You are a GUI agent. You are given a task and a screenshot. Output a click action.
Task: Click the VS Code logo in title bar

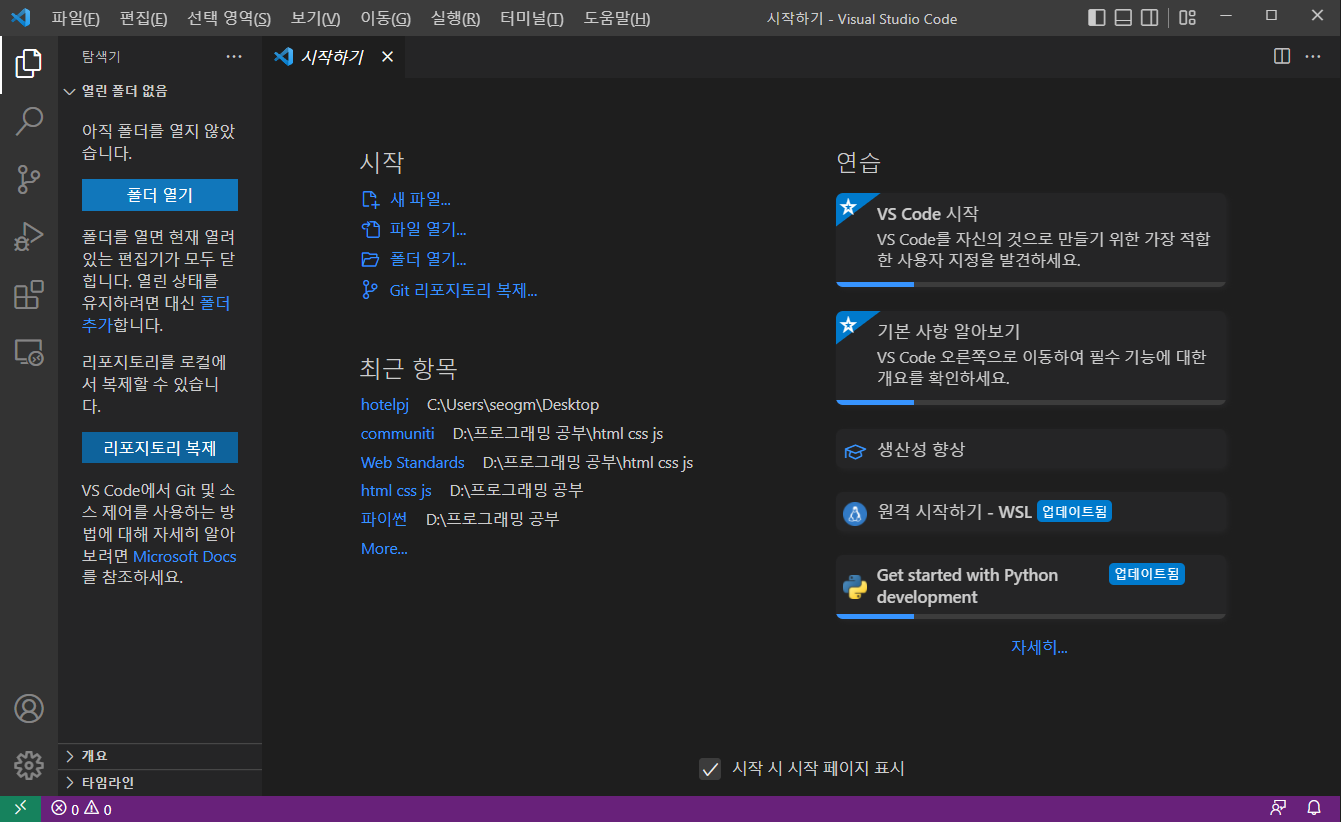tap(20, 18)
